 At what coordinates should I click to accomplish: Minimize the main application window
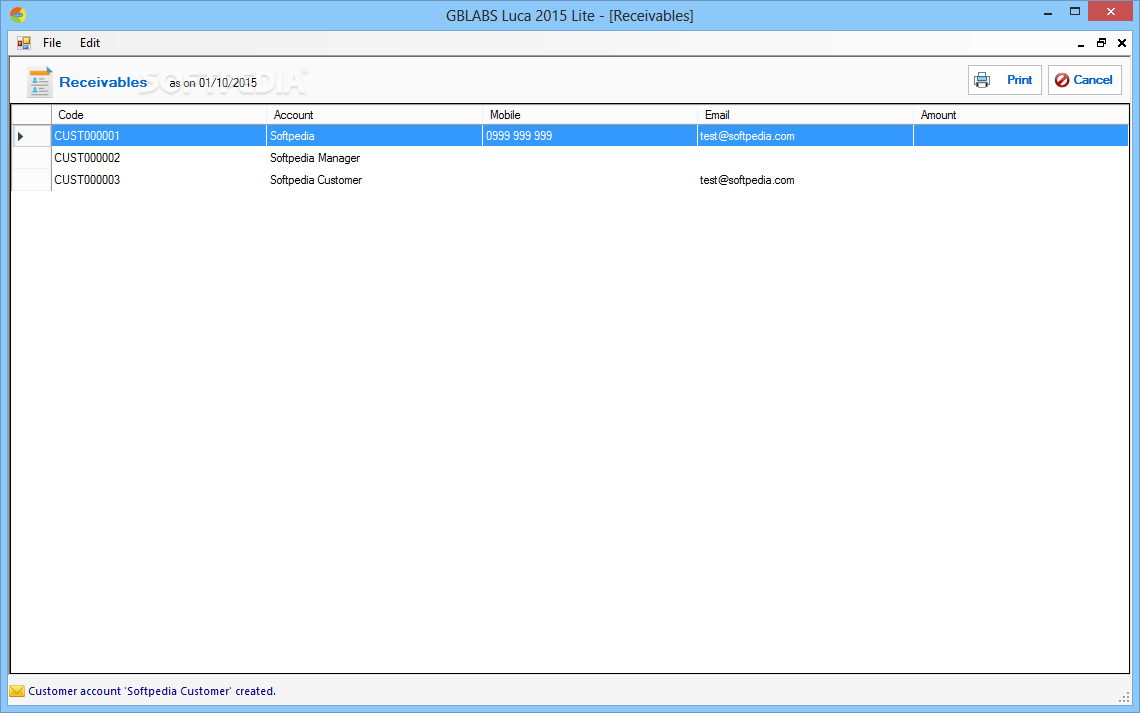1048,12
